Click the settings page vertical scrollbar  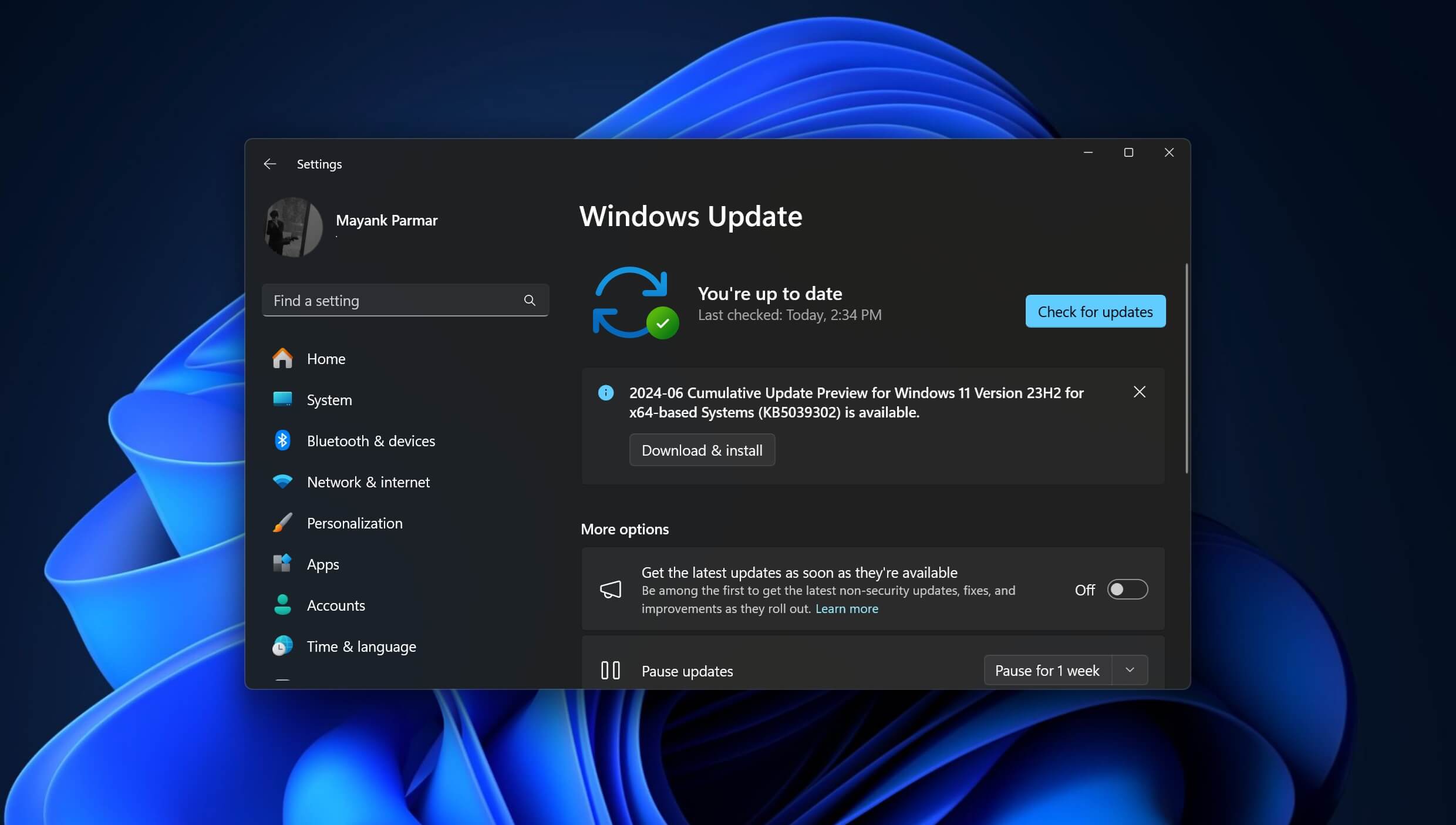pos(1187,368)
